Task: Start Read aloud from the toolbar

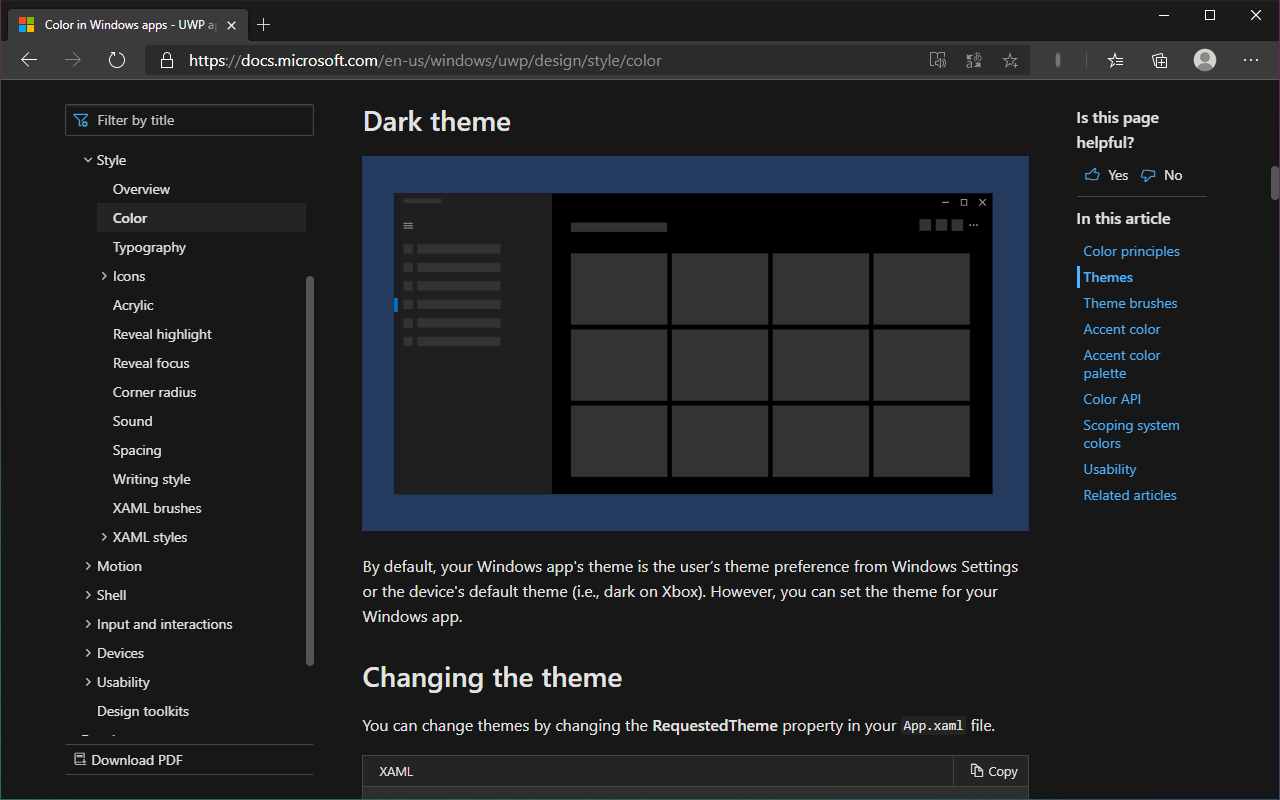Action: (x=938, y=60)
